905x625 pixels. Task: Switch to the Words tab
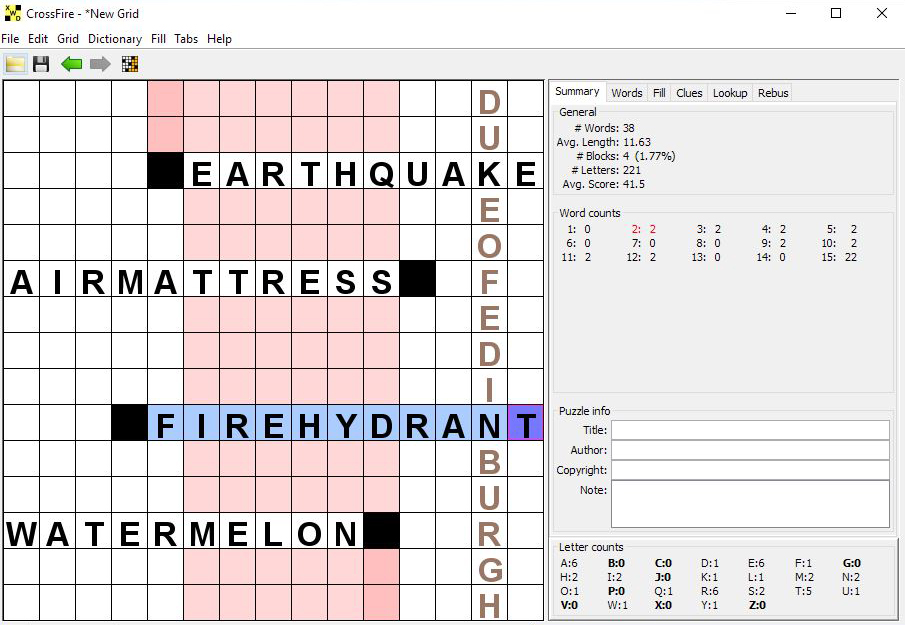(x=627, y=93)
